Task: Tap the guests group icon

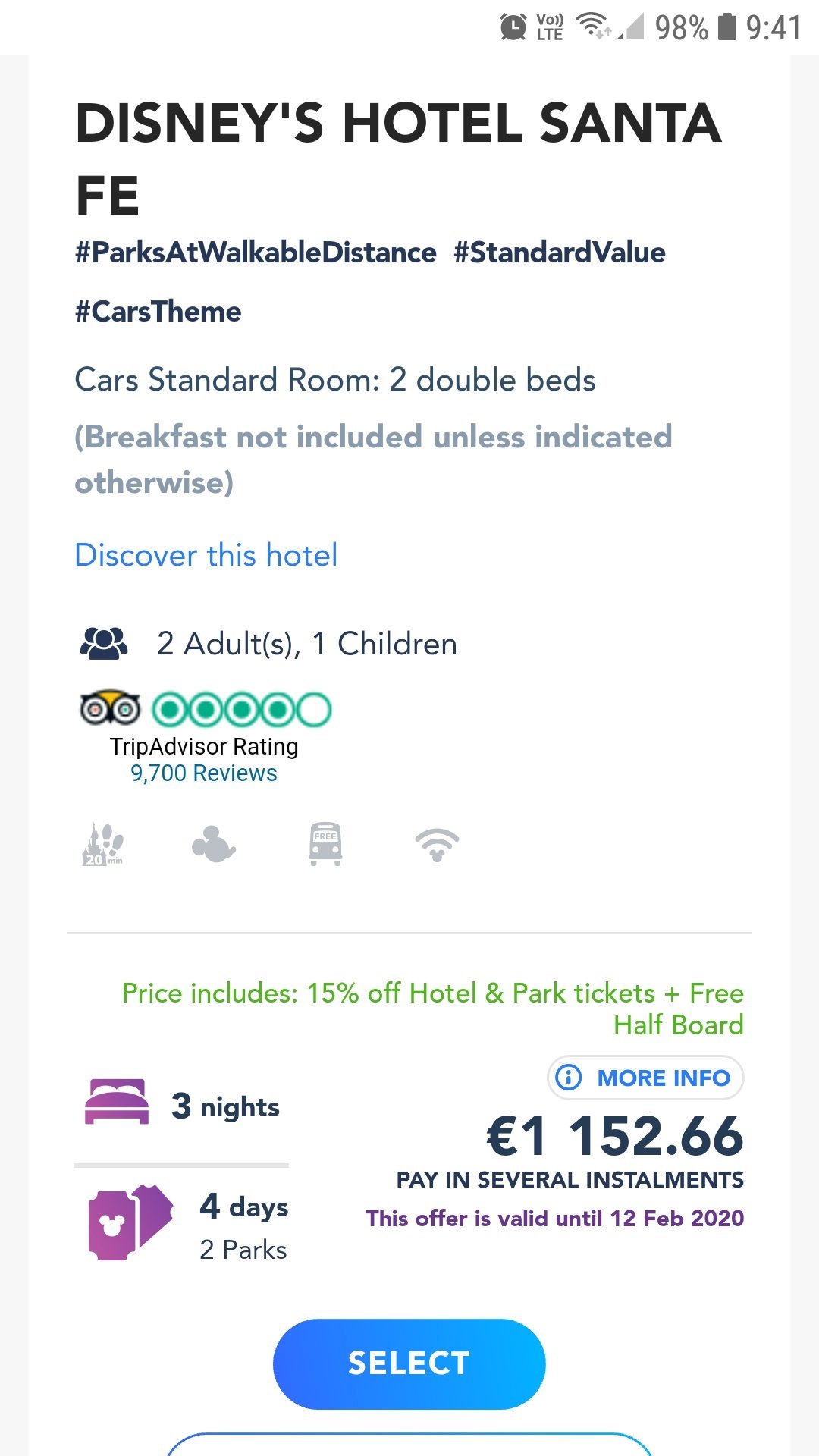Action: 104,643
